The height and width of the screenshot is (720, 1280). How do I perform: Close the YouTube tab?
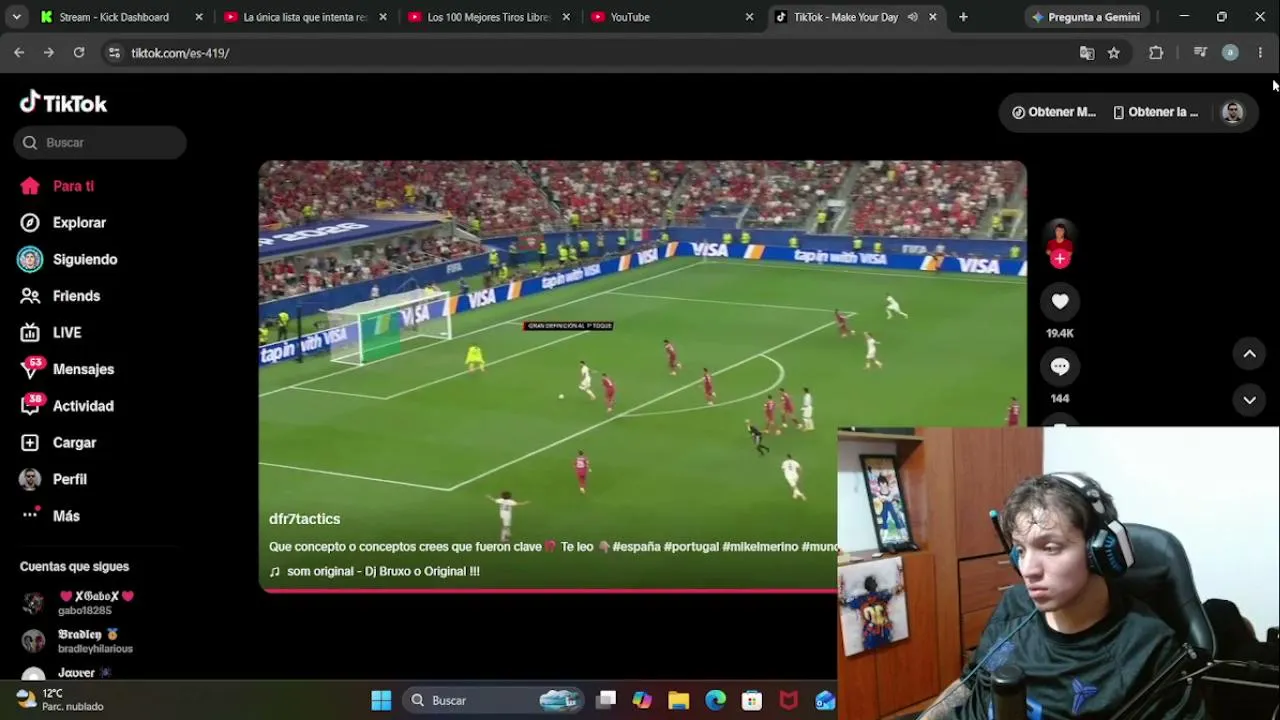point(750,17)
